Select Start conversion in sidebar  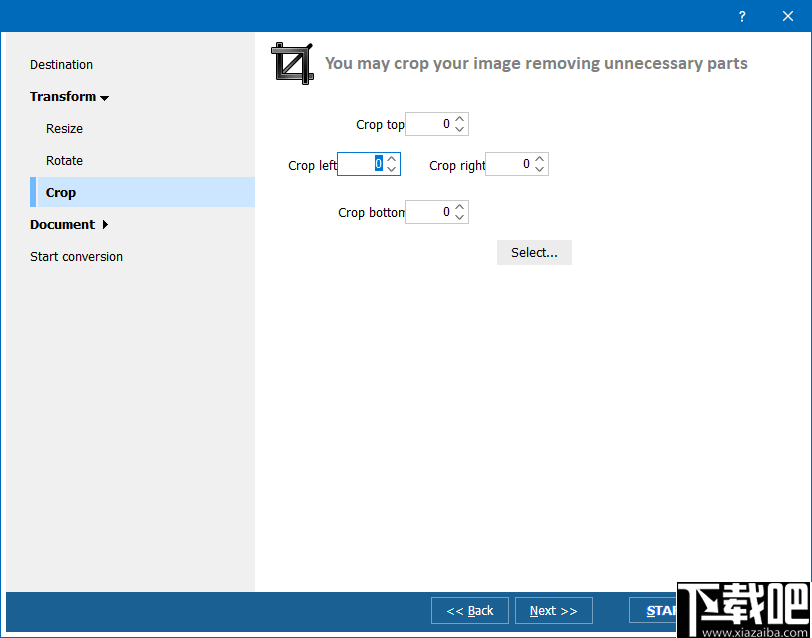click(x=77, y=257)
